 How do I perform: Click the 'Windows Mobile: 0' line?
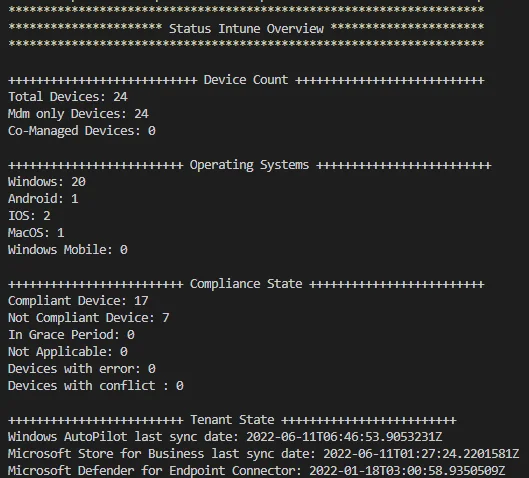pos(68,250)
